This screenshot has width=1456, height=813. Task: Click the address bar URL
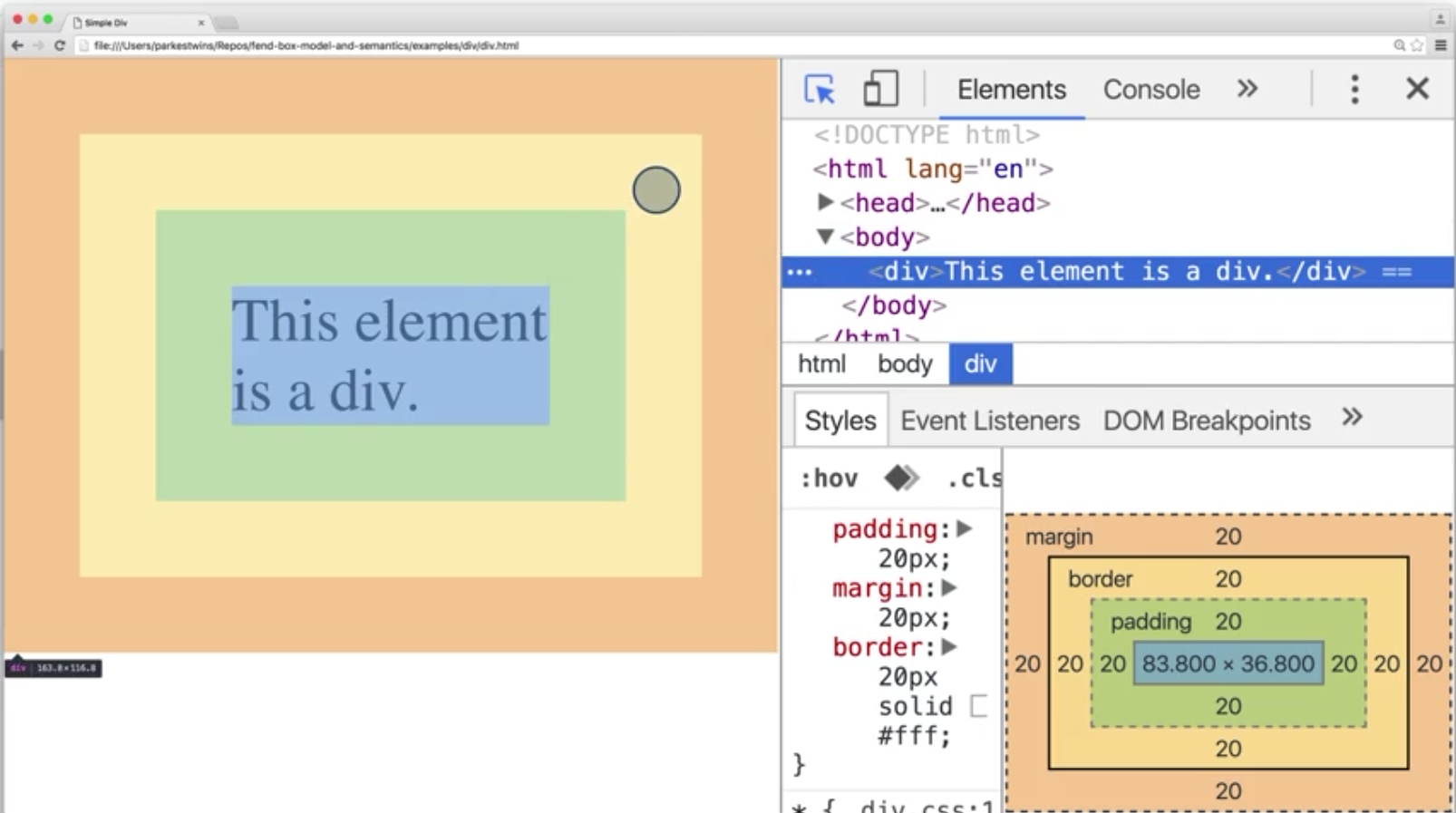306,45
